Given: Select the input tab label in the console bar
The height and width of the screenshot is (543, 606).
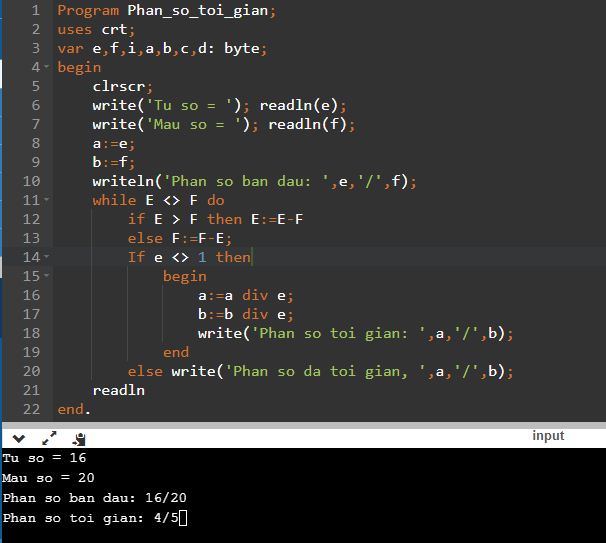Looking at the screenshot, I should point(548,436).
